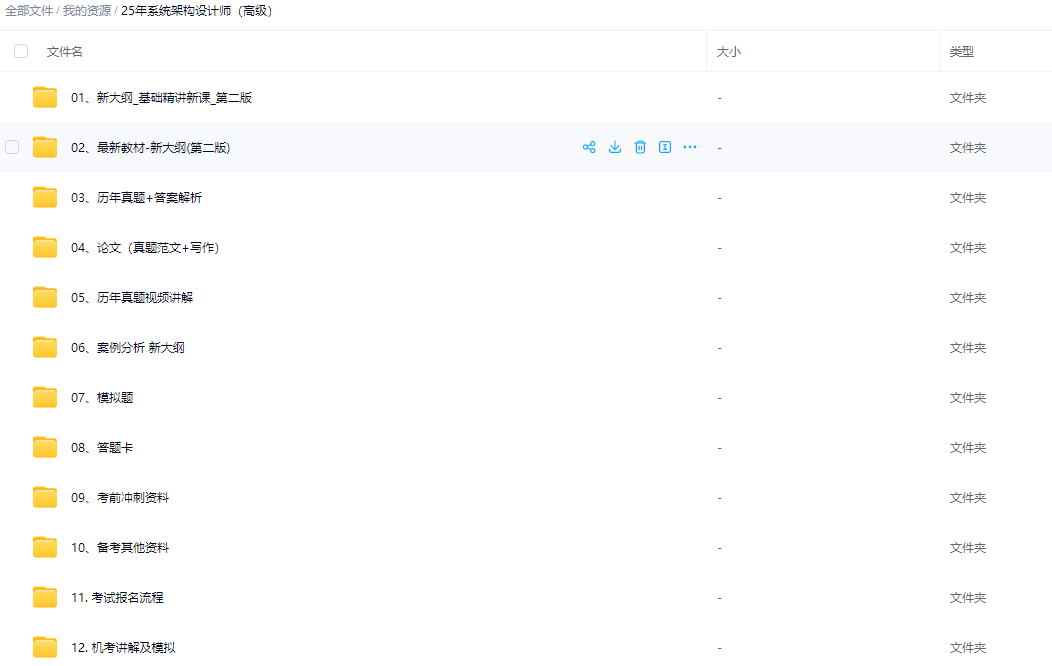The image size is (1052, 666).
Task: Click folder icon of 12. 机考讲解及模拟
Action: click(x=45, y=647)
